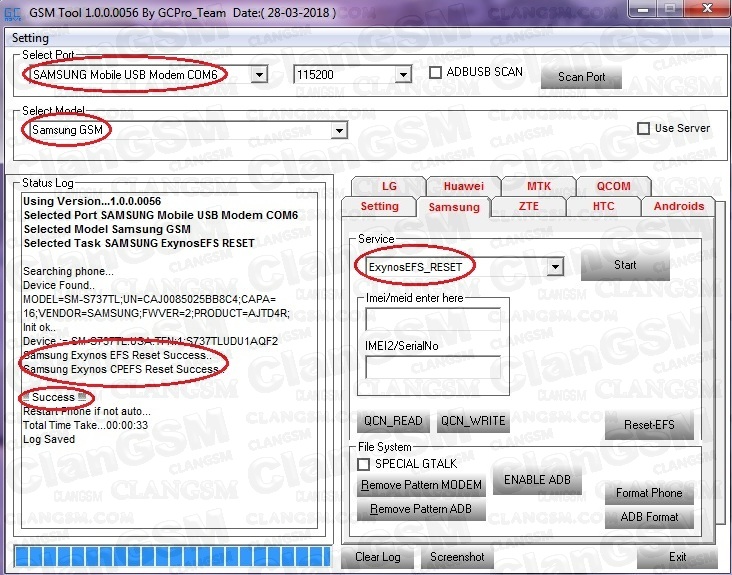The width and height of the screenshot is (732, 575).
Task: Select the Samsung tab
Action: coord(454,207)
